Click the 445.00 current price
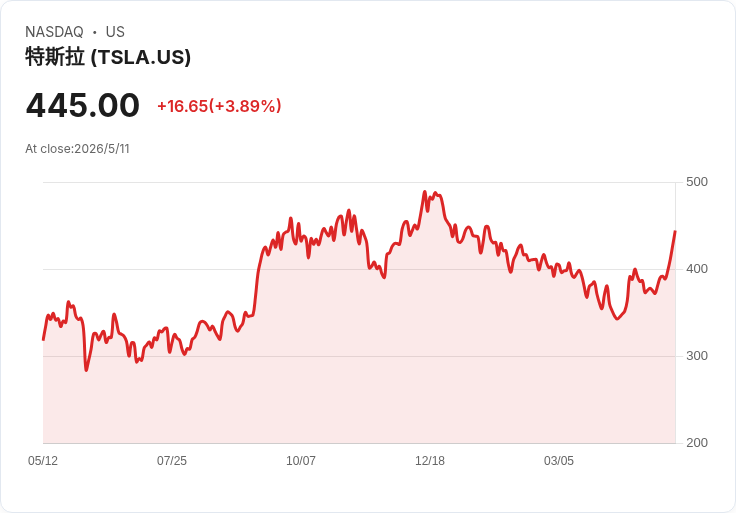The image size is (736, 513). point(83,105)
